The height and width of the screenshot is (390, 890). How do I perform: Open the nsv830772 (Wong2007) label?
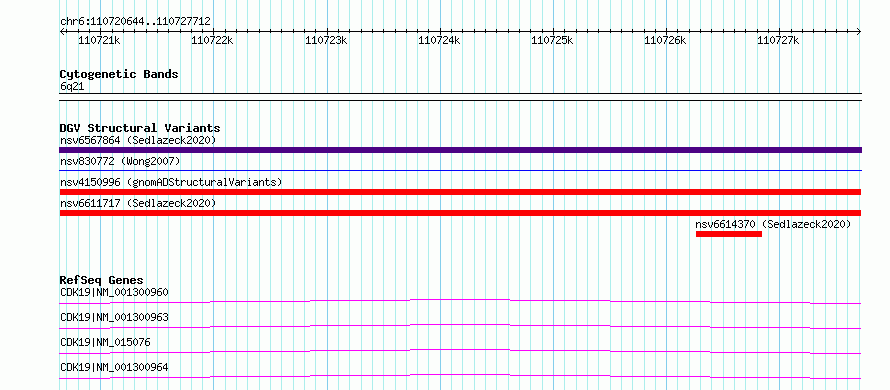coord(120,161)
